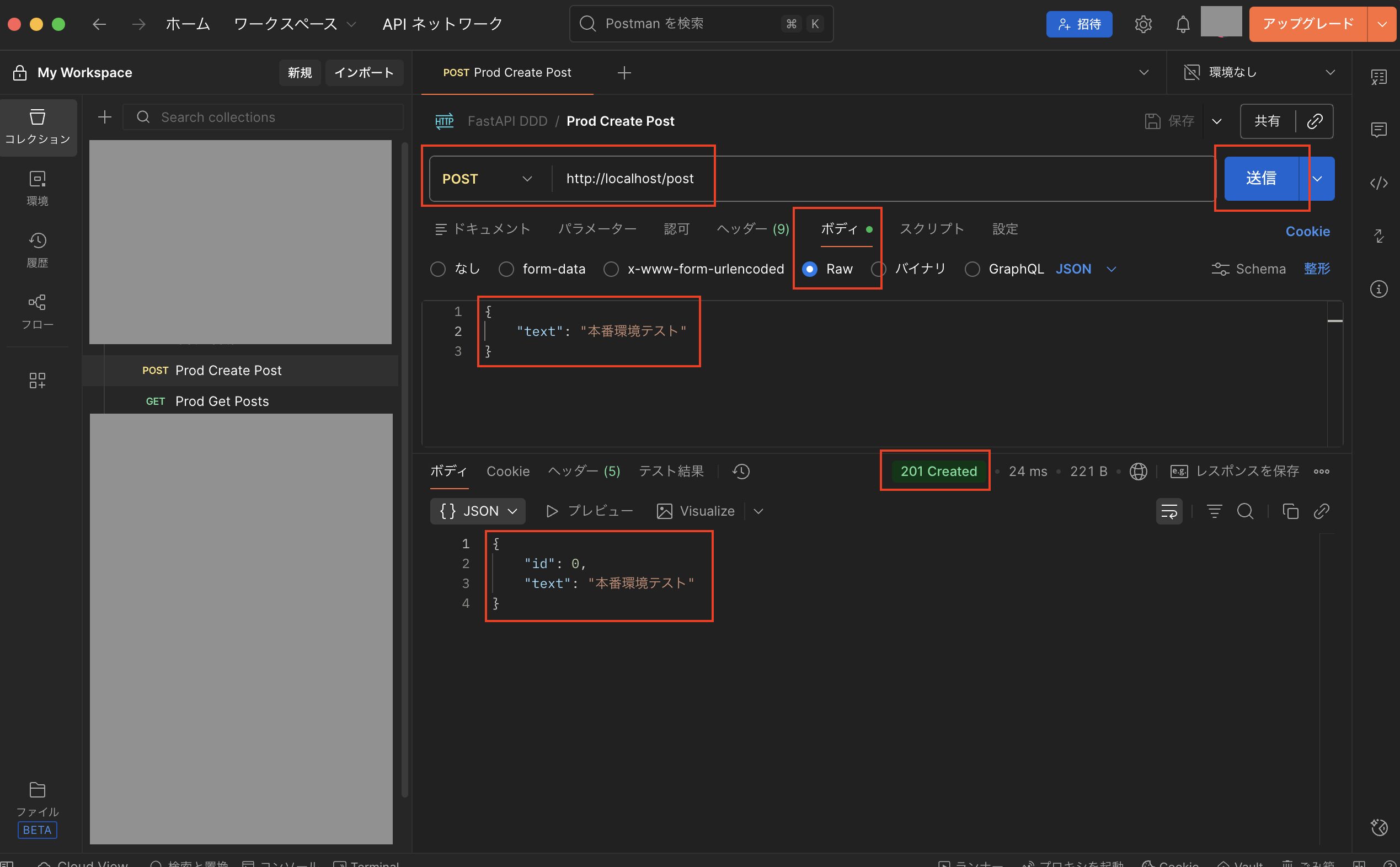The height and width of the screenshot is (867, 1400).
Task: Open the POST method dropdown
Action: click(487, 179)
